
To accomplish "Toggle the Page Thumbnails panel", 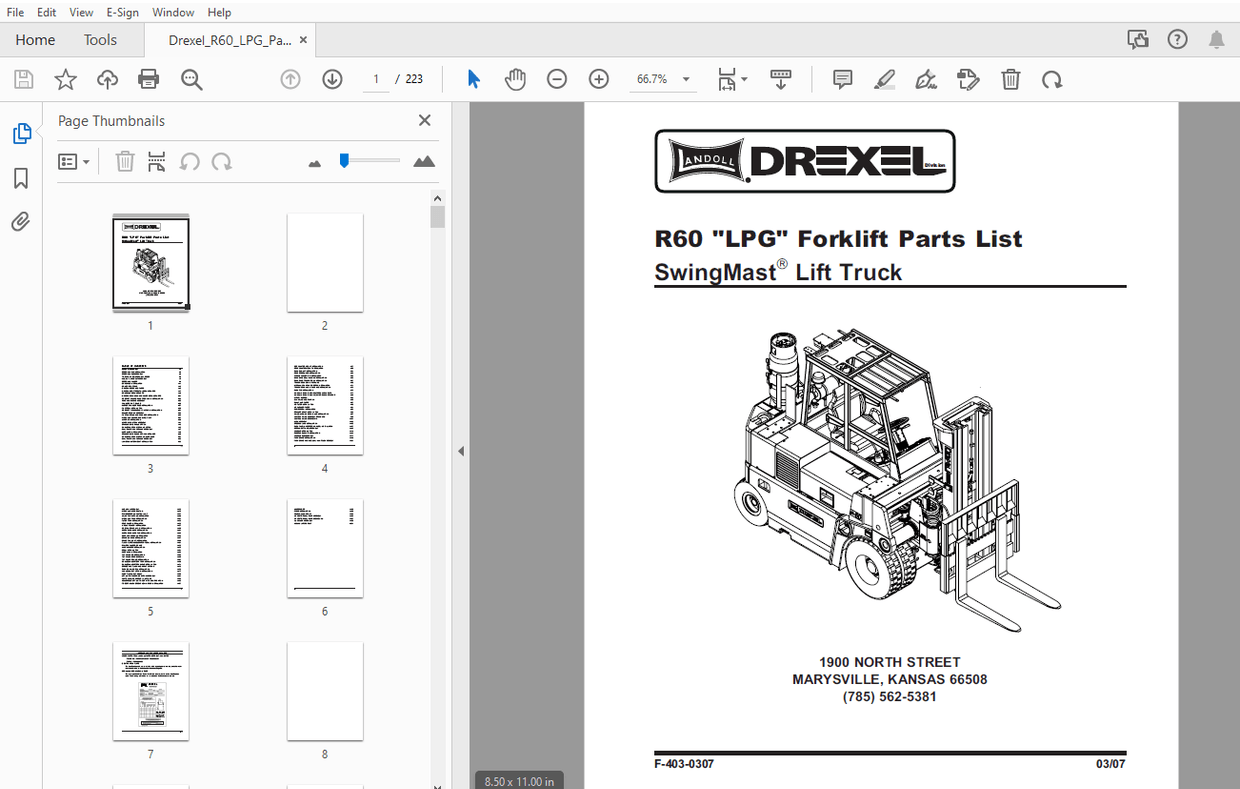I will click(21, 132).
